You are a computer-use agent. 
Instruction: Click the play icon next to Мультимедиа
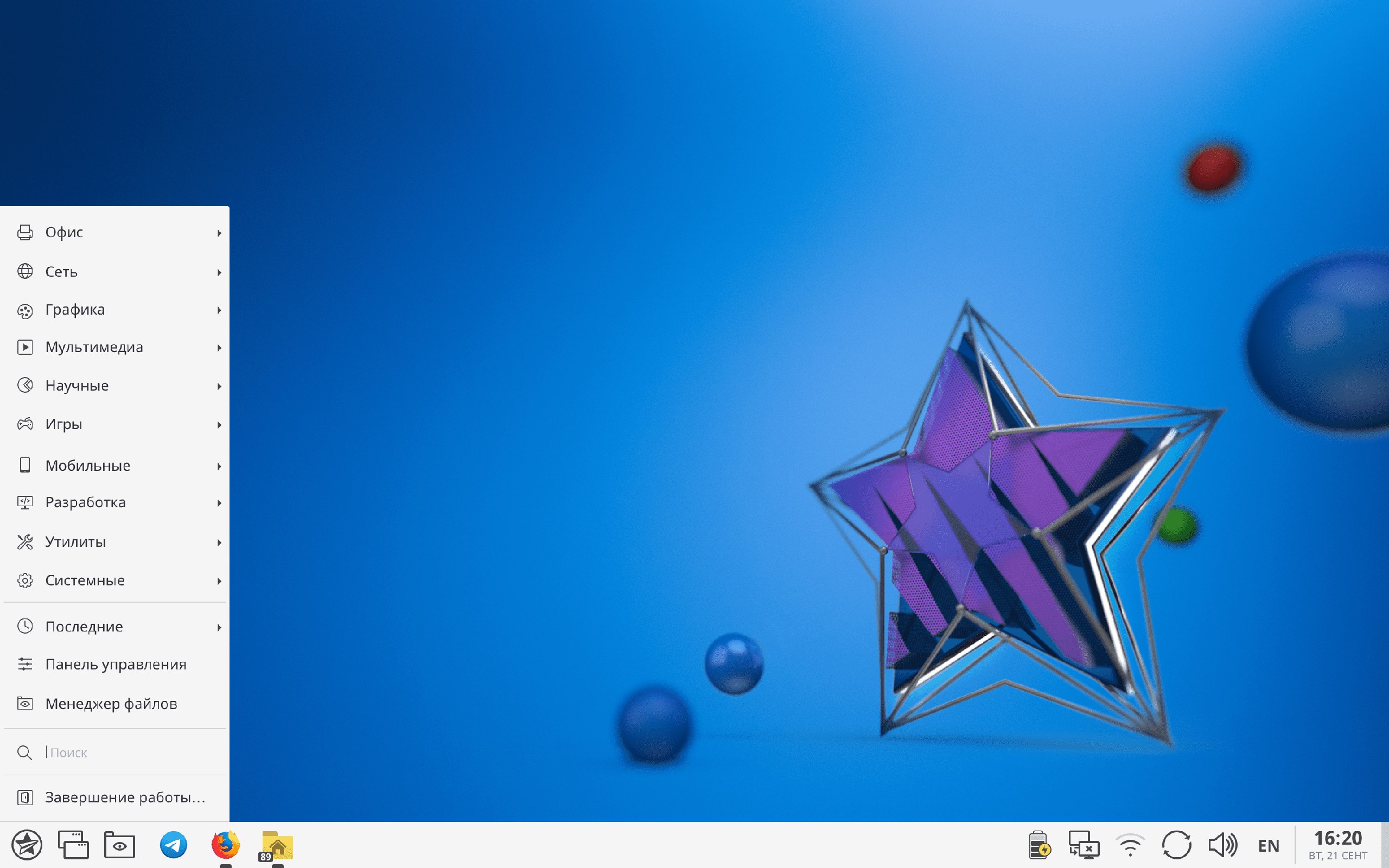[x=24, y=347]
